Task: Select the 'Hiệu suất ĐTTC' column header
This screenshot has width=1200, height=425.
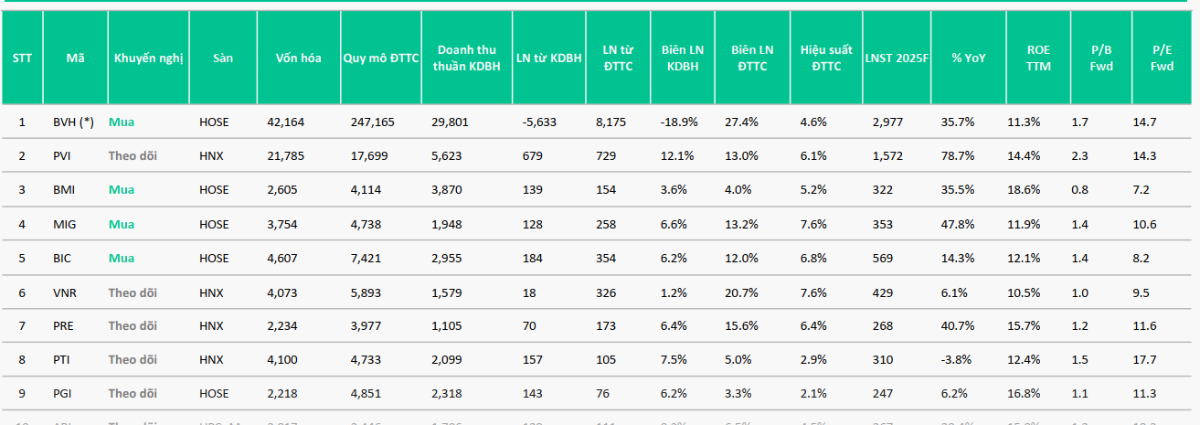Action: (x=826, y=58)
